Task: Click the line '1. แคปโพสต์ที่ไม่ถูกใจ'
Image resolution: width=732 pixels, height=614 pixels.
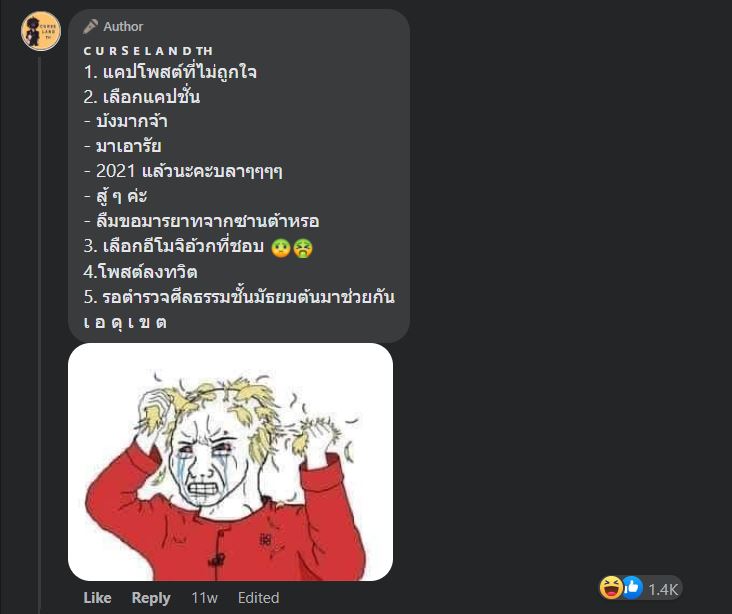Action: click(x=170, y=72)
